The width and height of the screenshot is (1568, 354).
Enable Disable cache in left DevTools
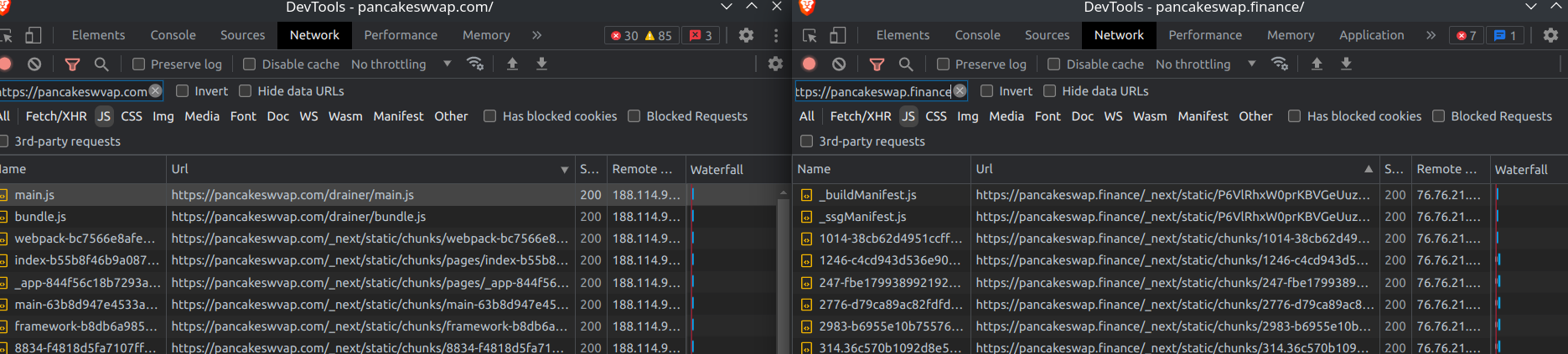(x=249, y=64)
